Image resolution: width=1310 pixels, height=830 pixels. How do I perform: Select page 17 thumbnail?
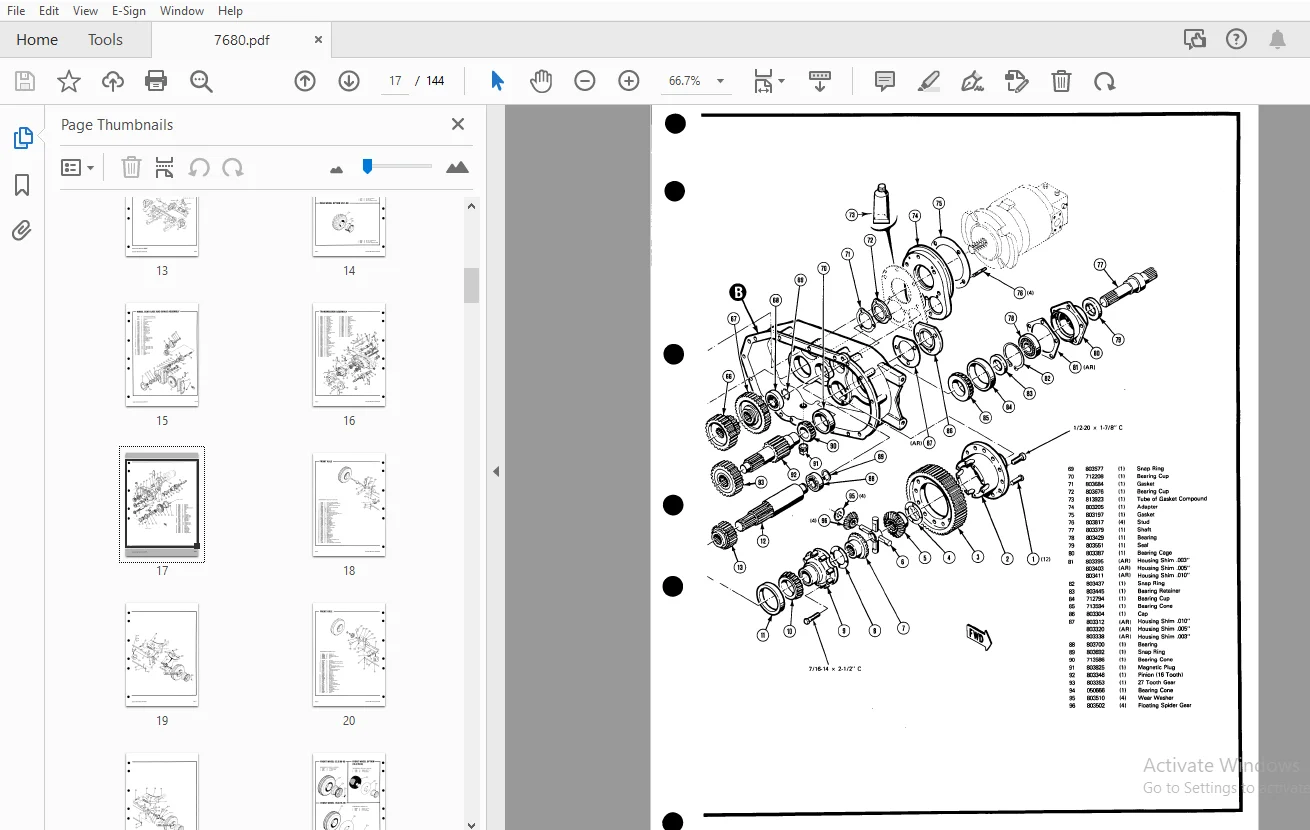click(162, 504)
